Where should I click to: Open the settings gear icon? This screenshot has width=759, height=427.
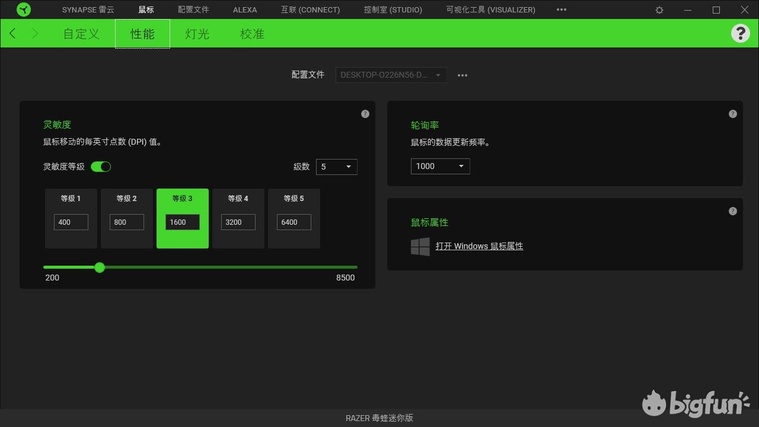click(x=659, y=10)
